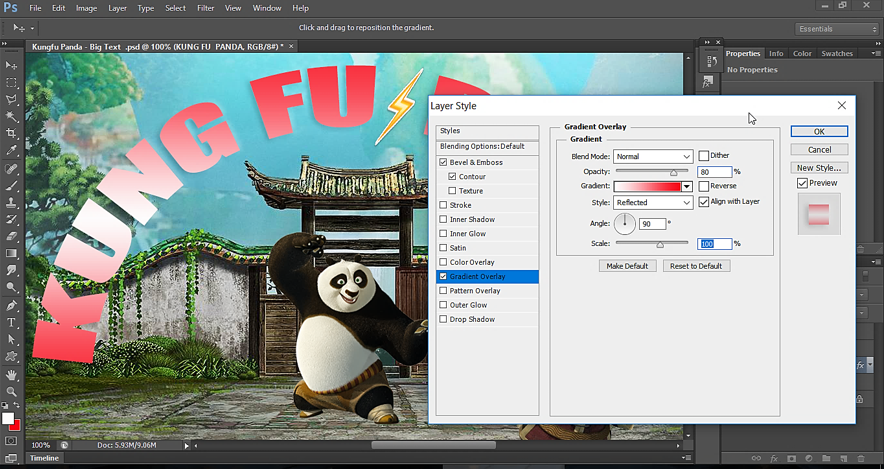The image size is (885, 469).
Task: Enable the Texture checkbox
Action: (452, 191)
